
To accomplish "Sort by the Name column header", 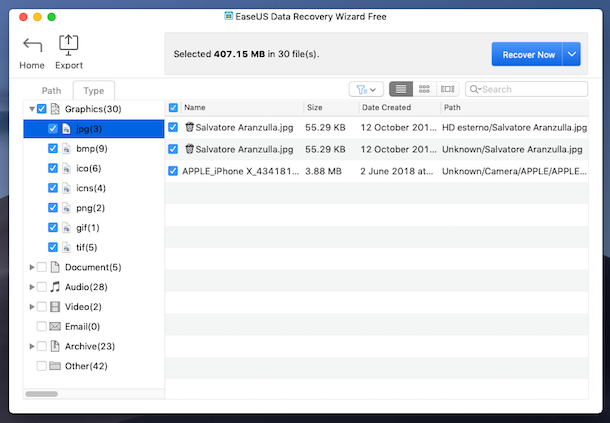I will tap(241, 108).
